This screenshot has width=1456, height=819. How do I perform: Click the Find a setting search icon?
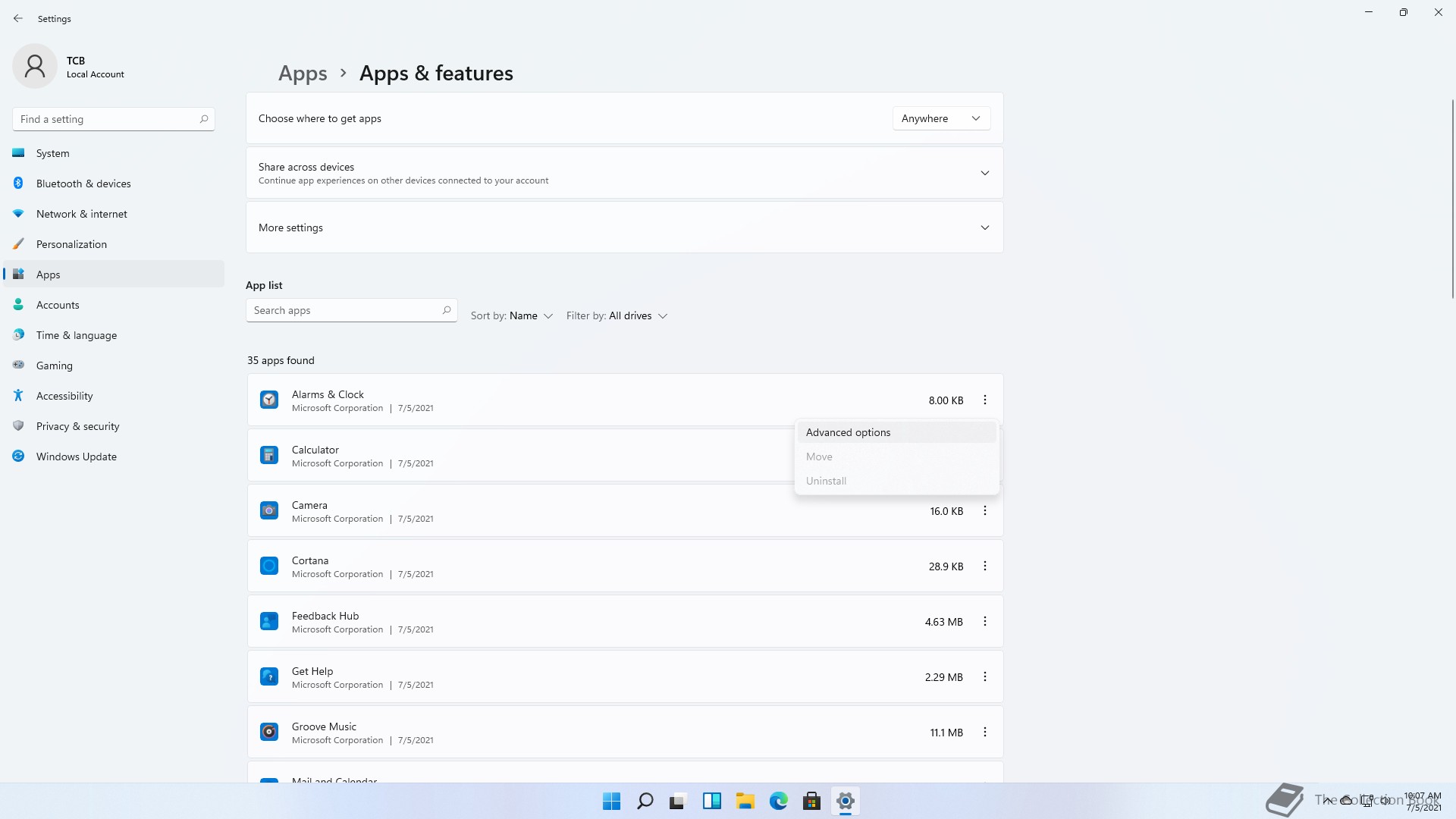point(204,119)
